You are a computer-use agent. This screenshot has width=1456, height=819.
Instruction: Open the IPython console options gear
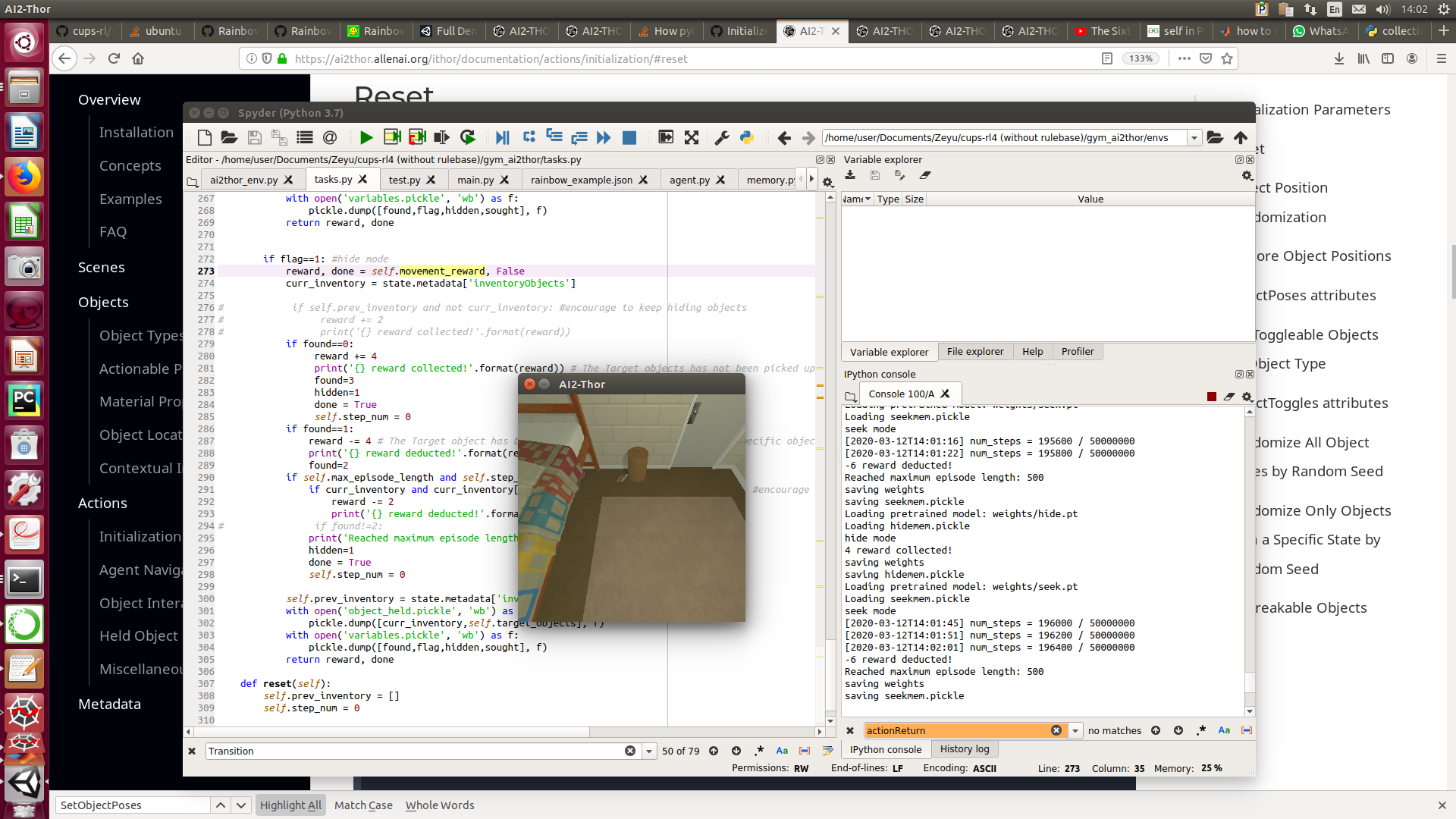(x=1247, y=397)
